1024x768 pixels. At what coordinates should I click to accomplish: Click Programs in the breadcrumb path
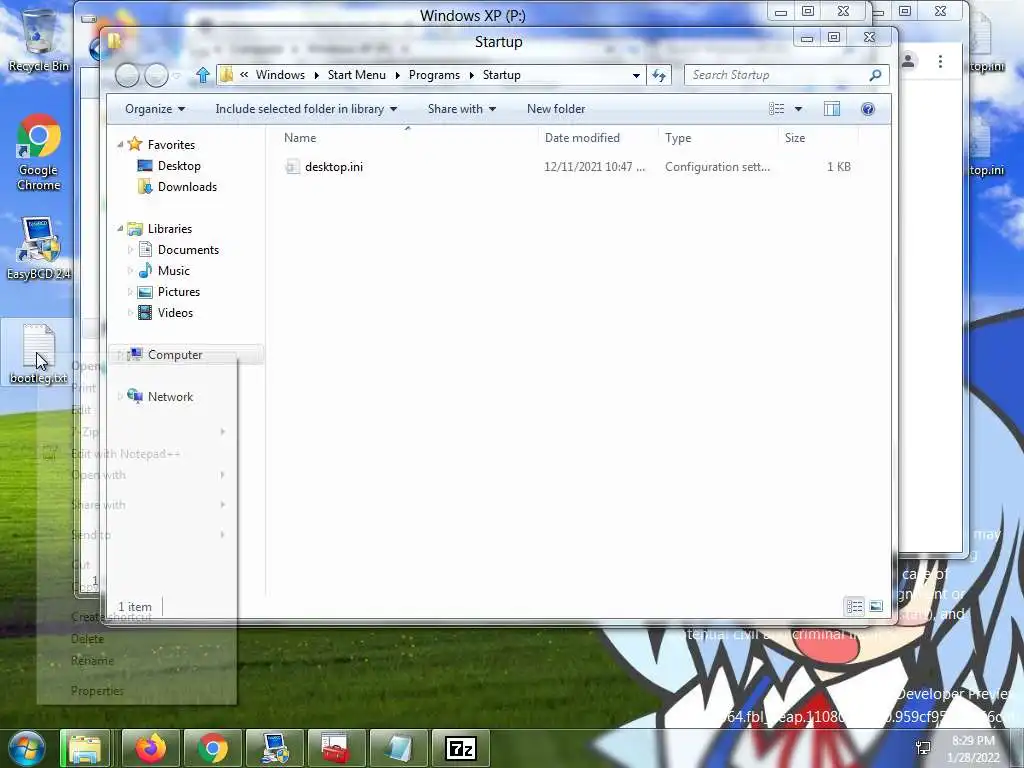(x=434, y=75)
